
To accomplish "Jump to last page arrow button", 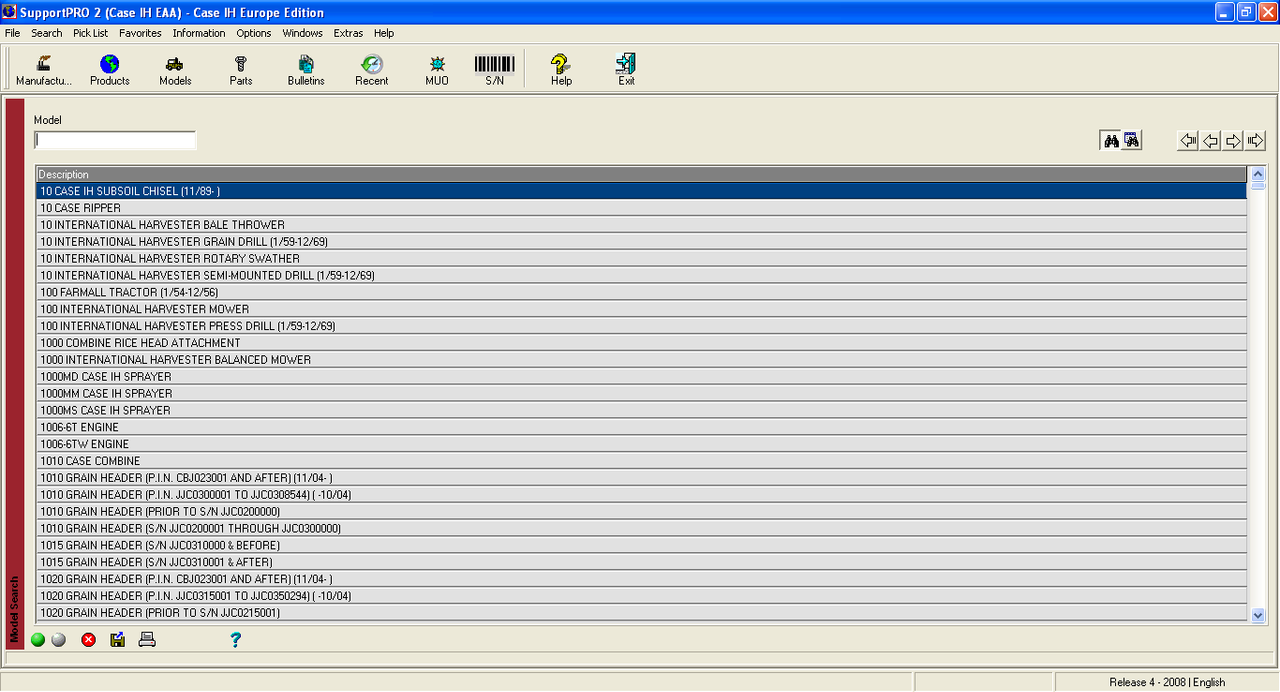I will coord(1256,141).
